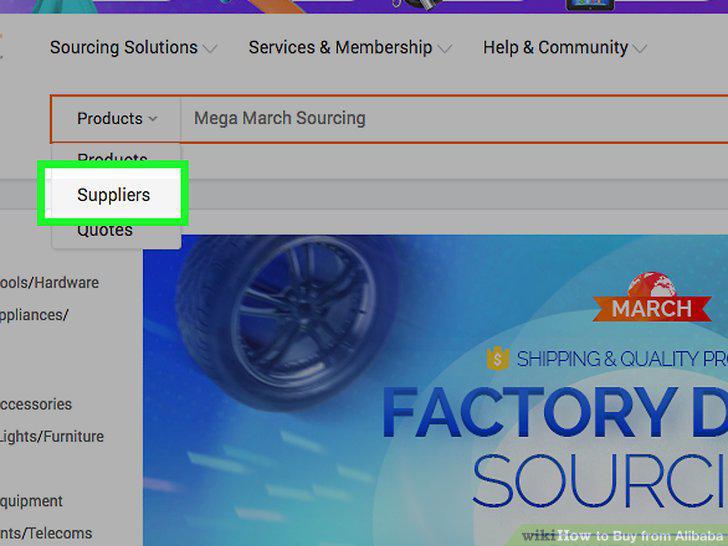Choose the Products option in the dropdown list
The image size is (728, 546).
pos(112,158)
